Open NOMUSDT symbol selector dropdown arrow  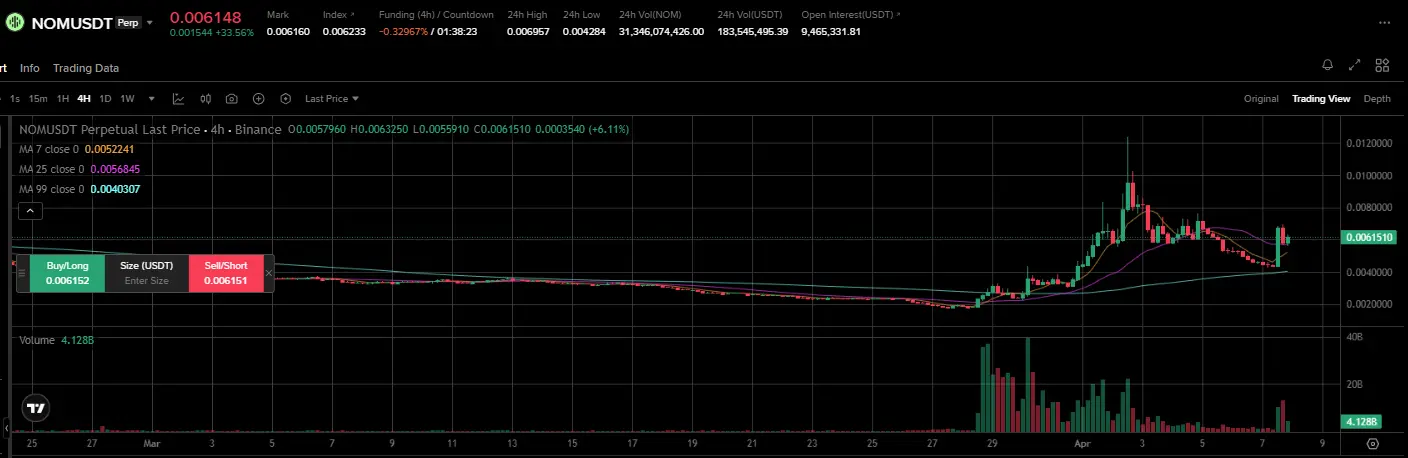click(150, 21)
